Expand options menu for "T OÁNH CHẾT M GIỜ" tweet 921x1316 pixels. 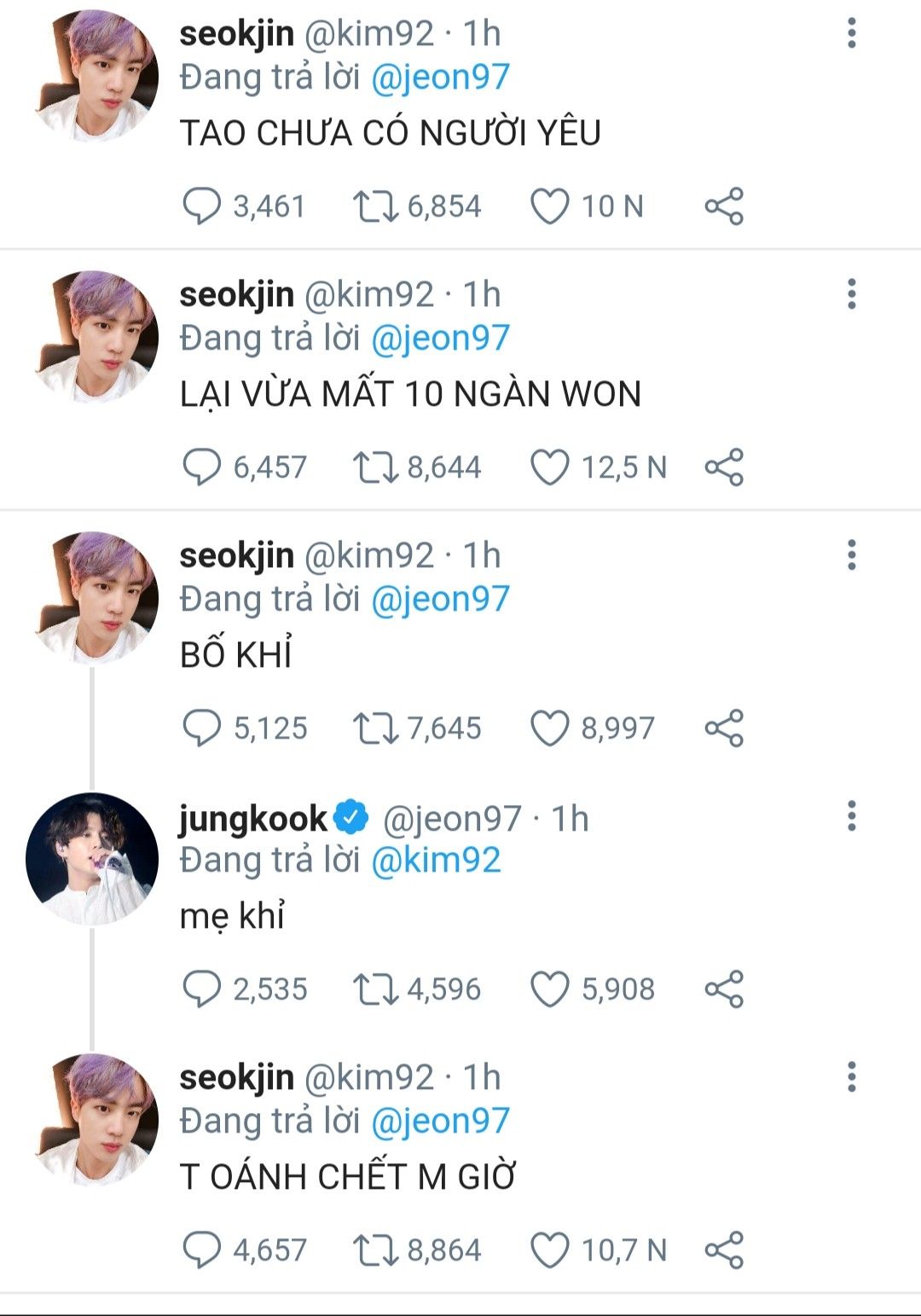(x=851, y=1077)
